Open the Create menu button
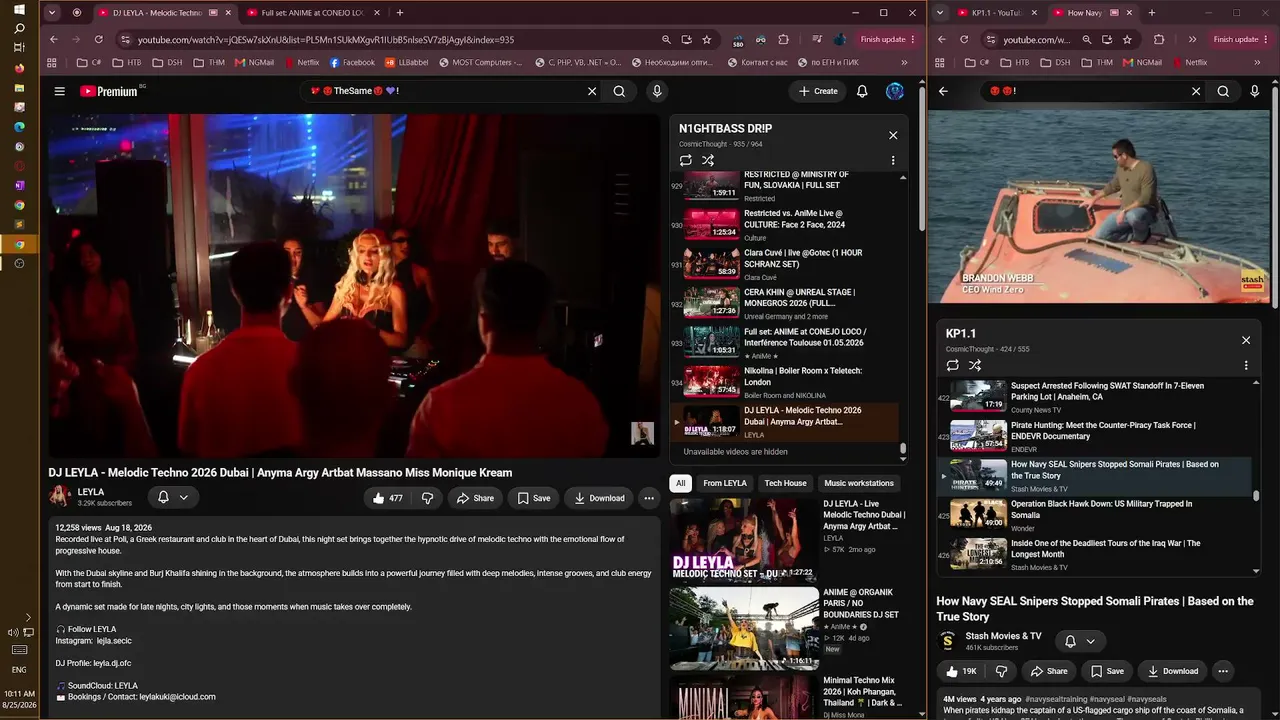 tap(818, 91)
